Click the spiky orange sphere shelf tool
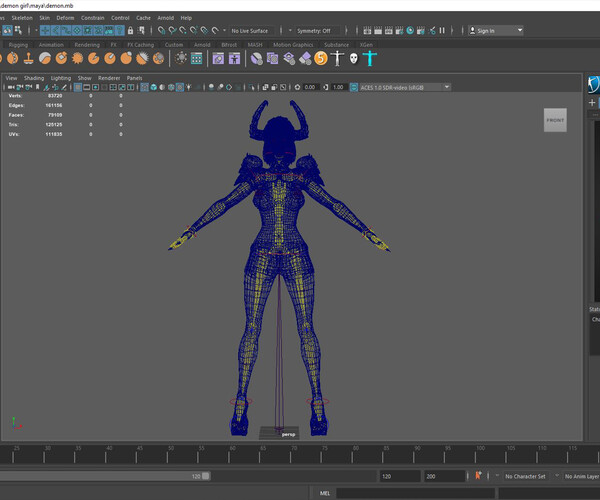This screenshot has height=500, width=600. [x=77, y=59]
